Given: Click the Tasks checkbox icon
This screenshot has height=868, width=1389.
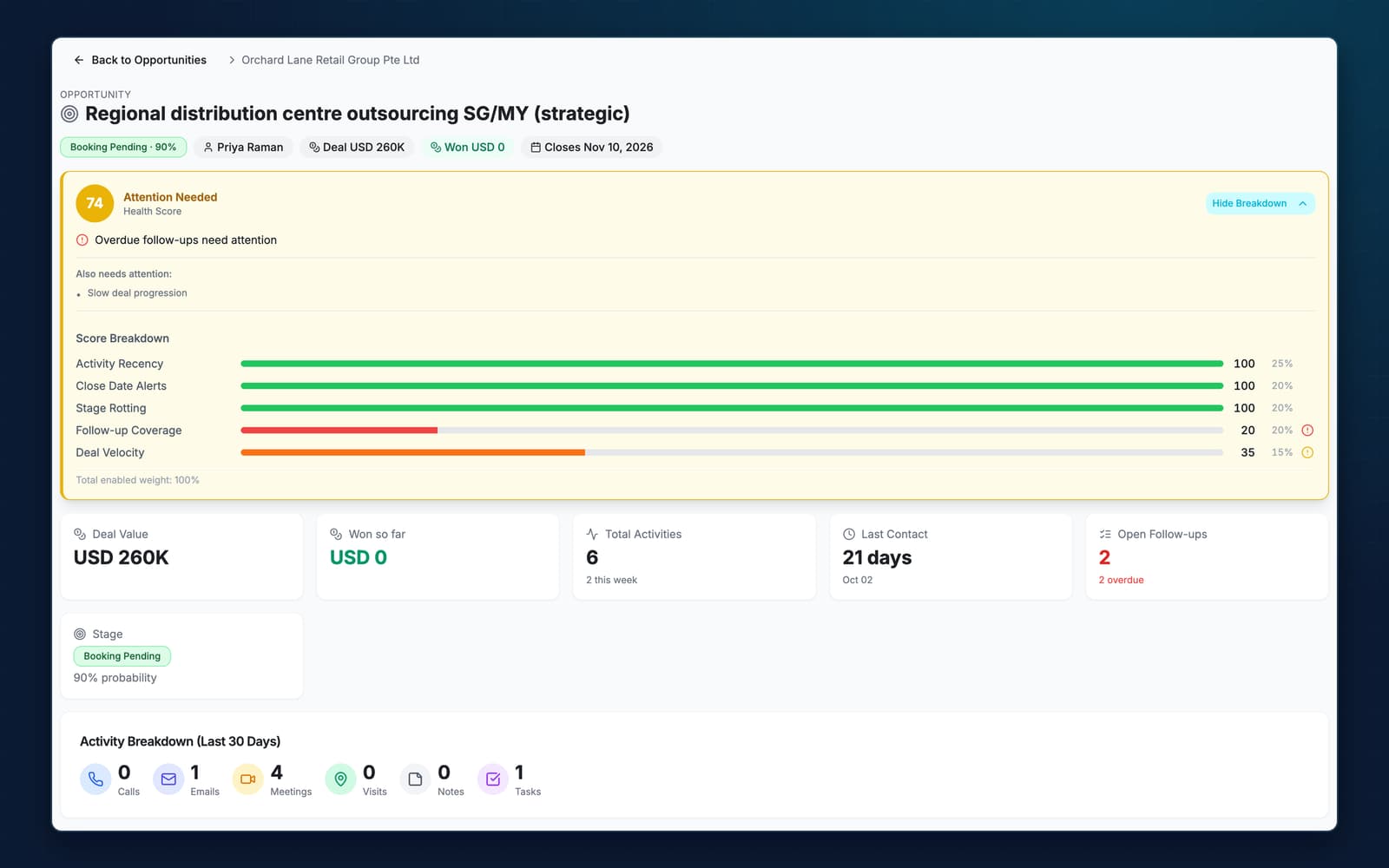Looking at the screenshot, I should pos(493,779).
